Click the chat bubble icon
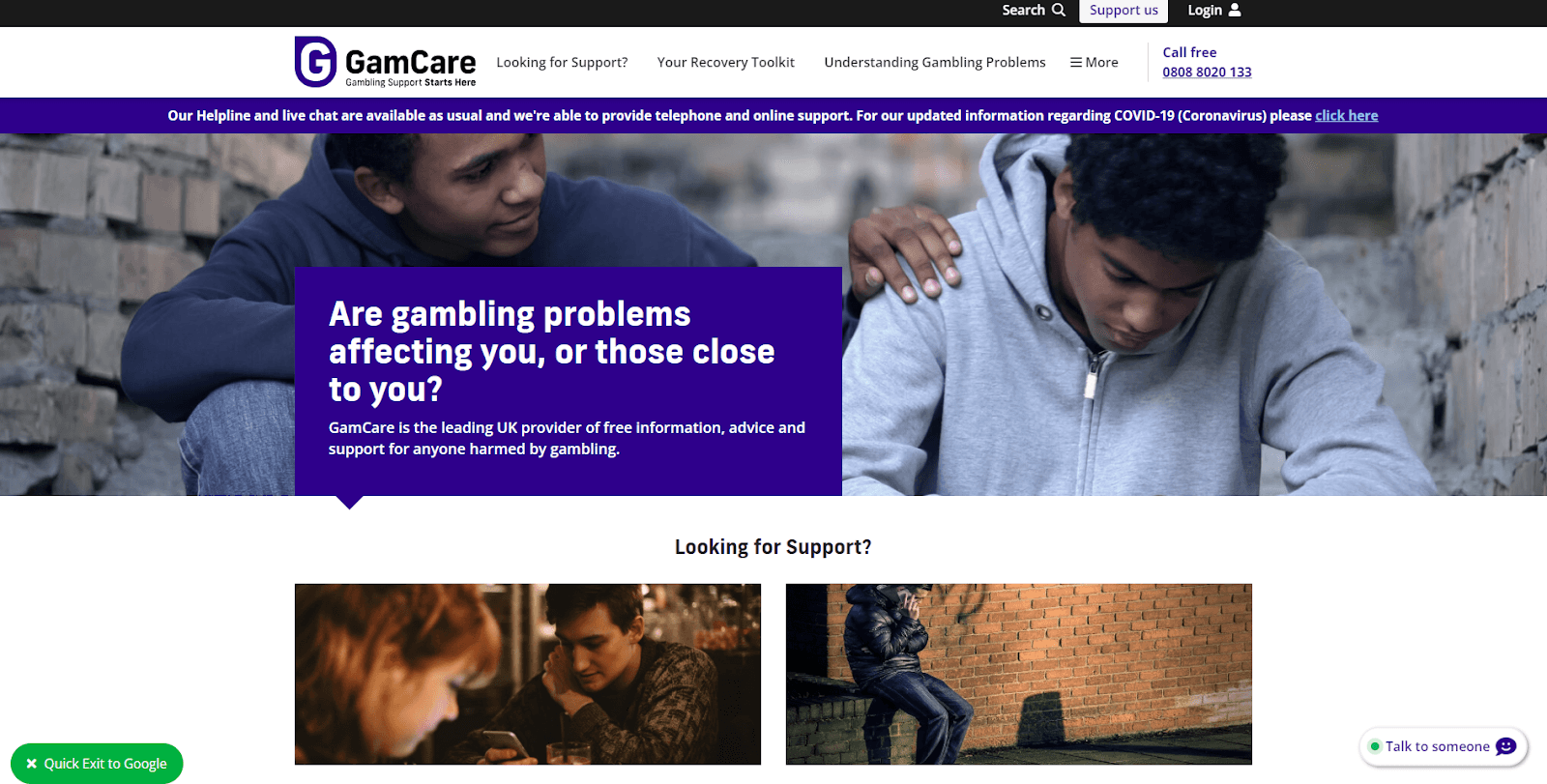Image resolution: width=1547 pixels, height=784 pixels. (x=1505, y=746)
